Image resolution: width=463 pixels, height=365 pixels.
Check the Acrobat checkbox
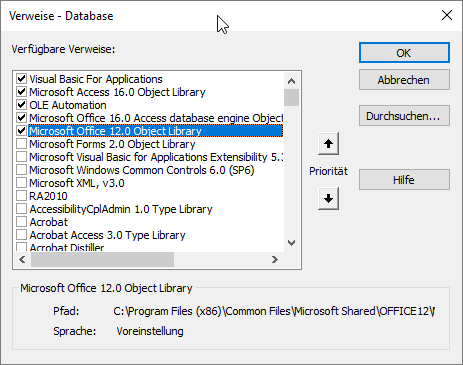tap(22, 222)
